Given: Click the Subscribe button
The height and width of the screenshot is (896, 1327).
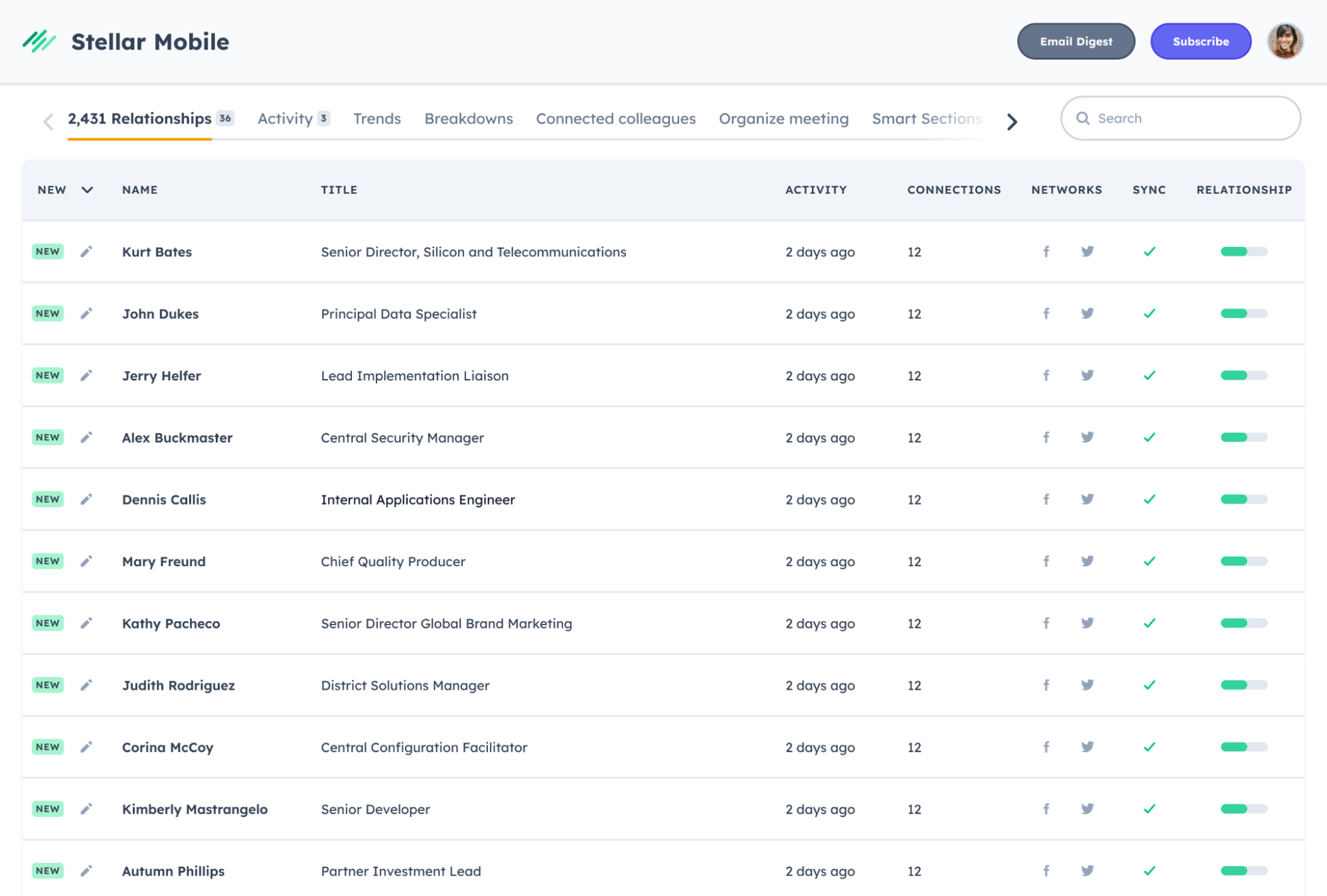Looking at the screenshot, I should [x=1200, y=41].
